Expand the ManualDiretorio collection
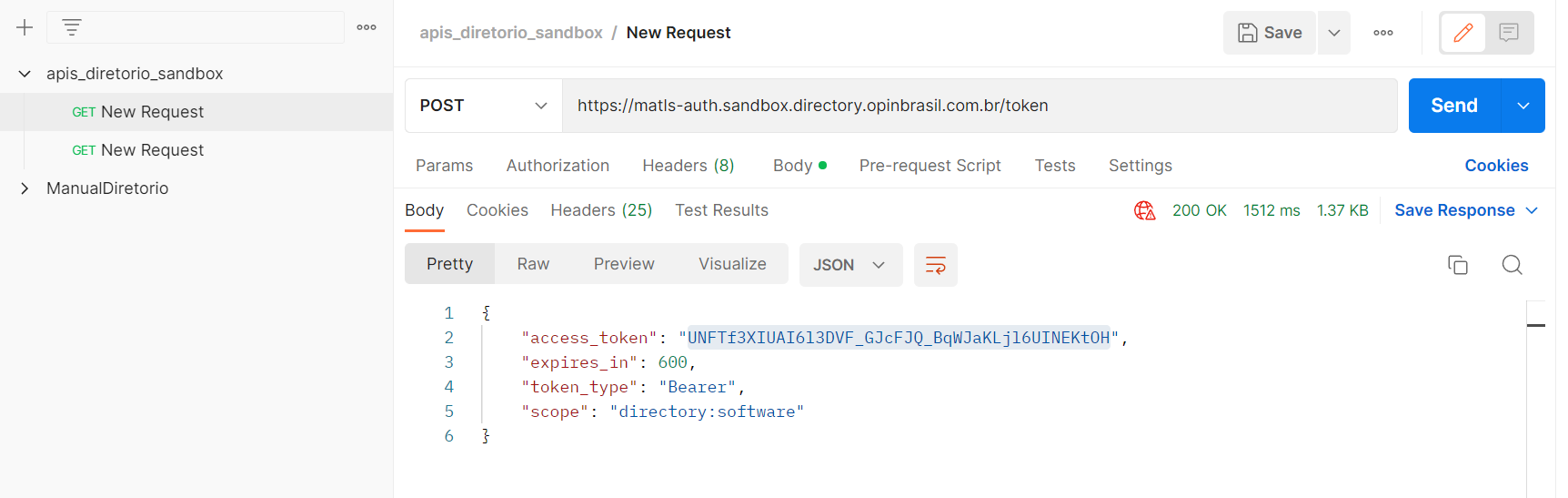The height and width of the screenshot is (498, 1568). [25, 188]
